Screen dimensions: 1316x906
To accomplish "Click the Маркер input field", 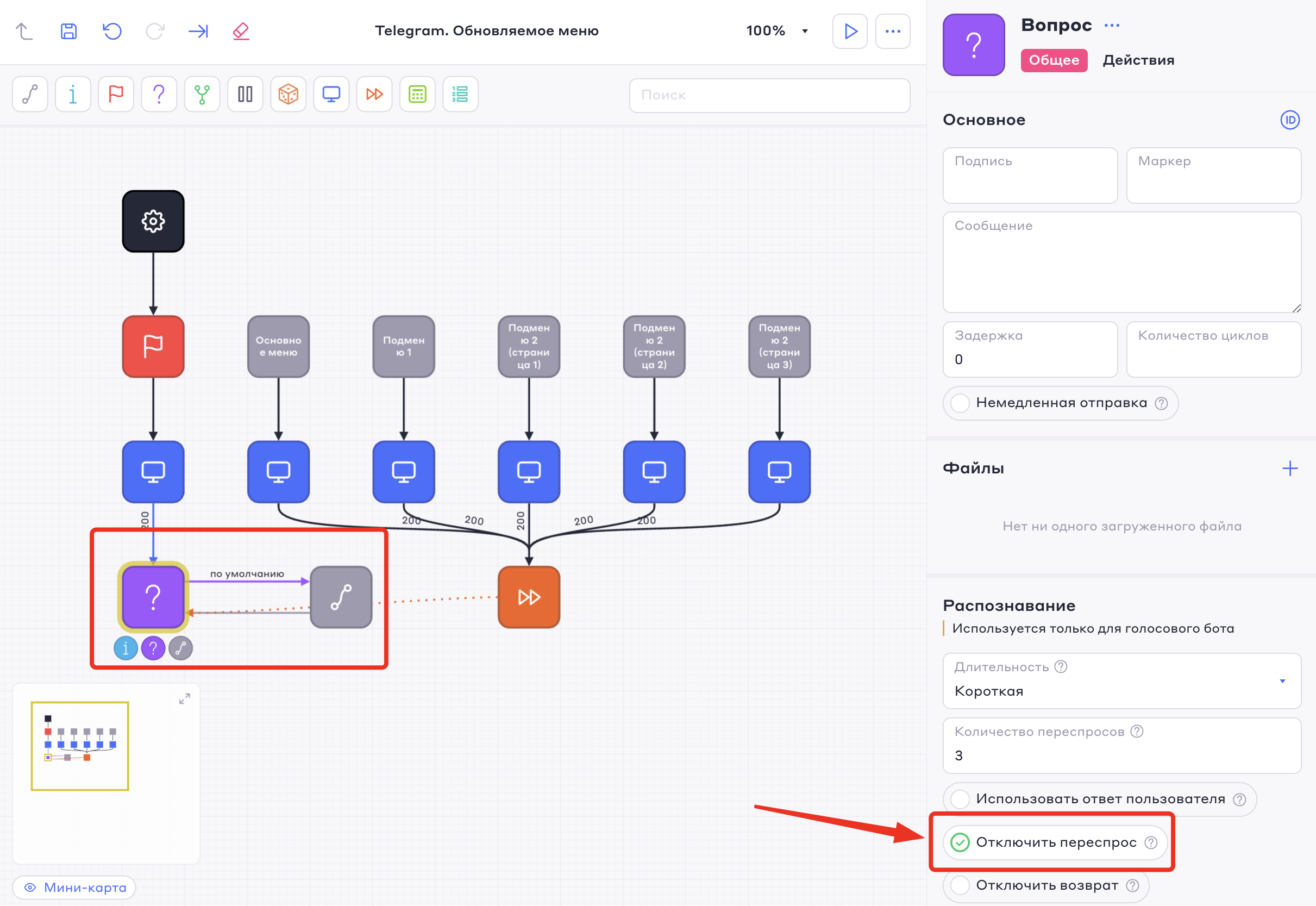I will [x=1213, y=176].
